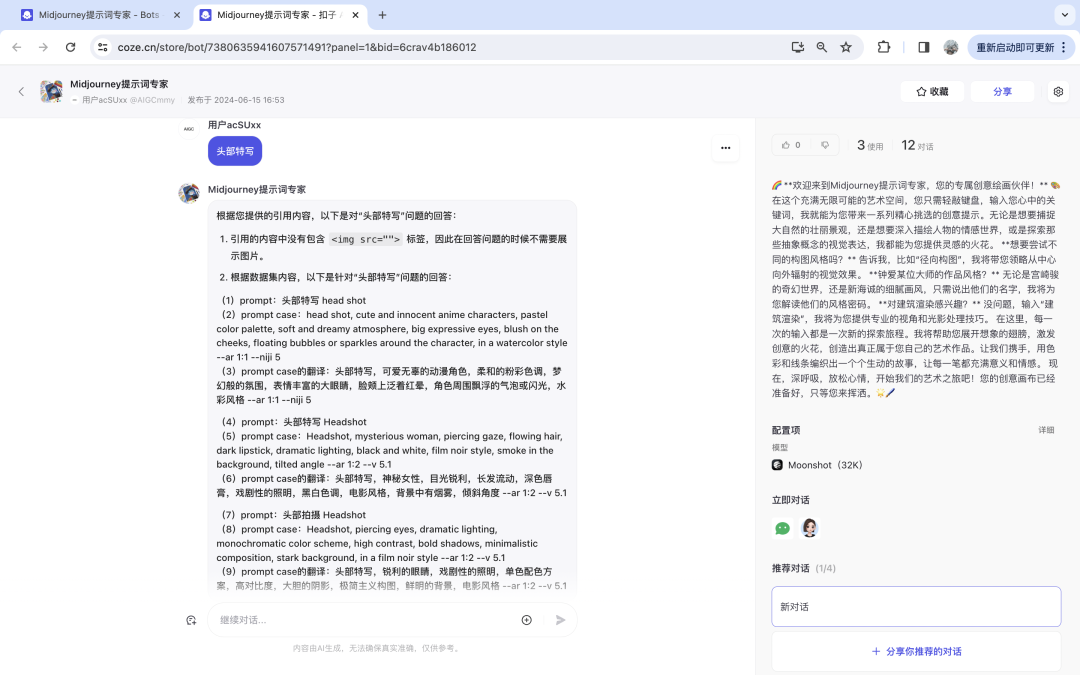Click the 12 对话 conversation count

pyautogui.click(x=917, y=145)
